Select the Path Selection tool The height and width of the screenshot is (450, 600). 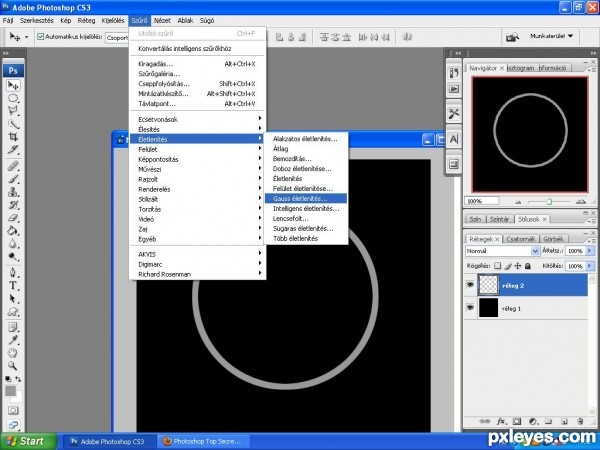(13, 298)
